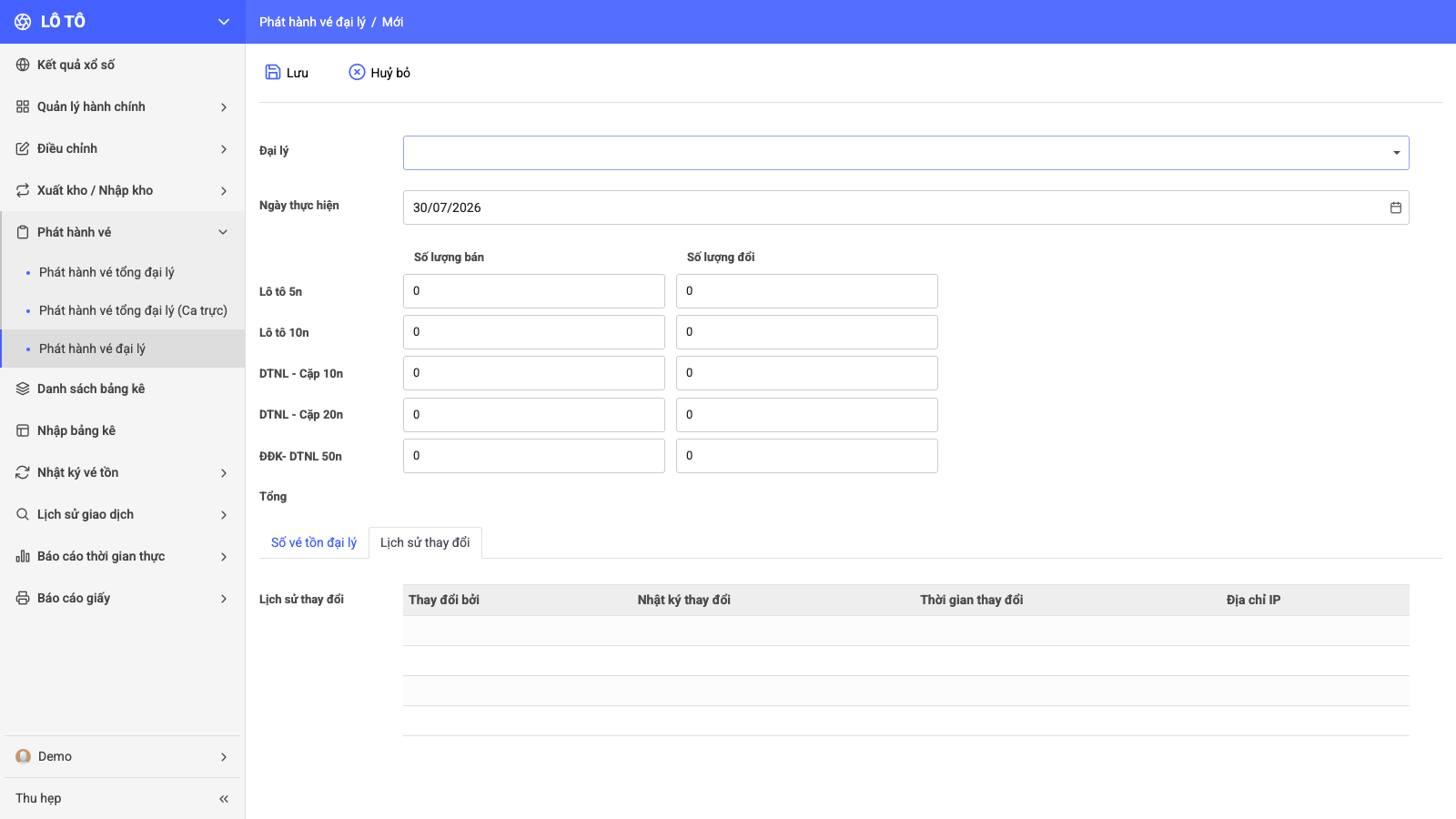
Task: Open Nhập bảng kê page
Action: [123, 430]
